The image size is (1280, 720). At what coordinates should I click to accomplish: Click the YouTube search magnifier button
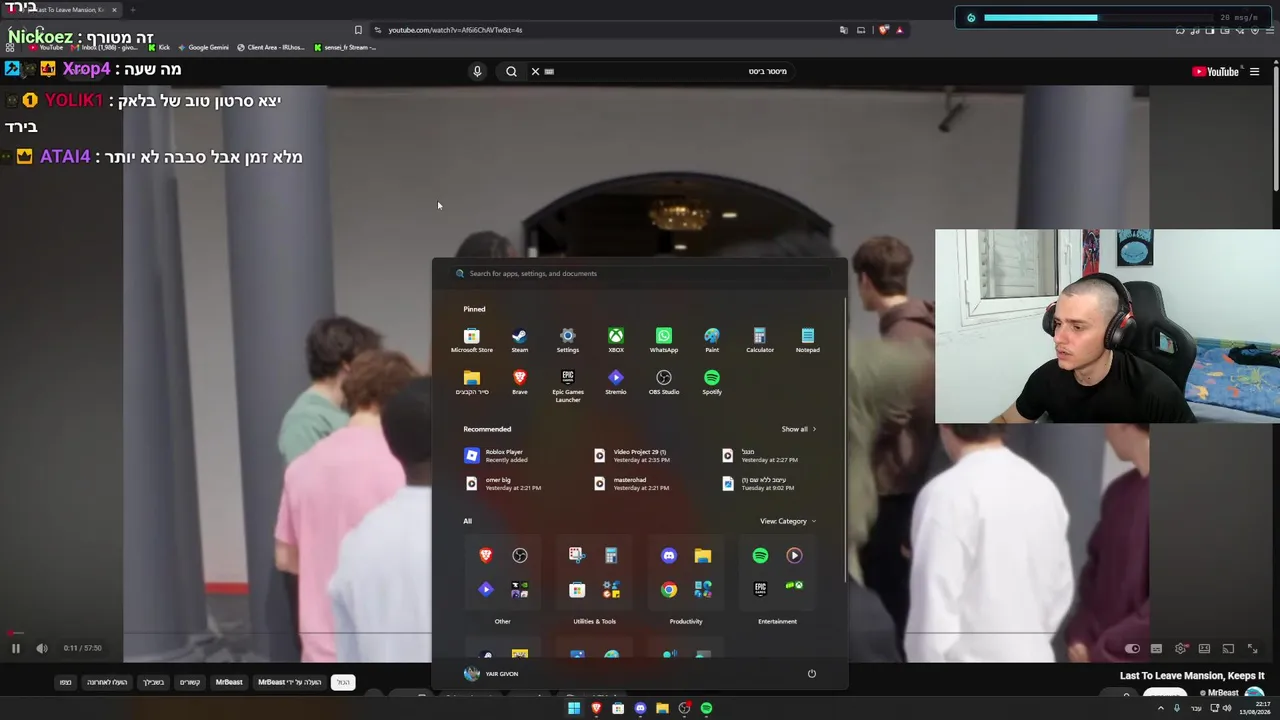[511, 71]
